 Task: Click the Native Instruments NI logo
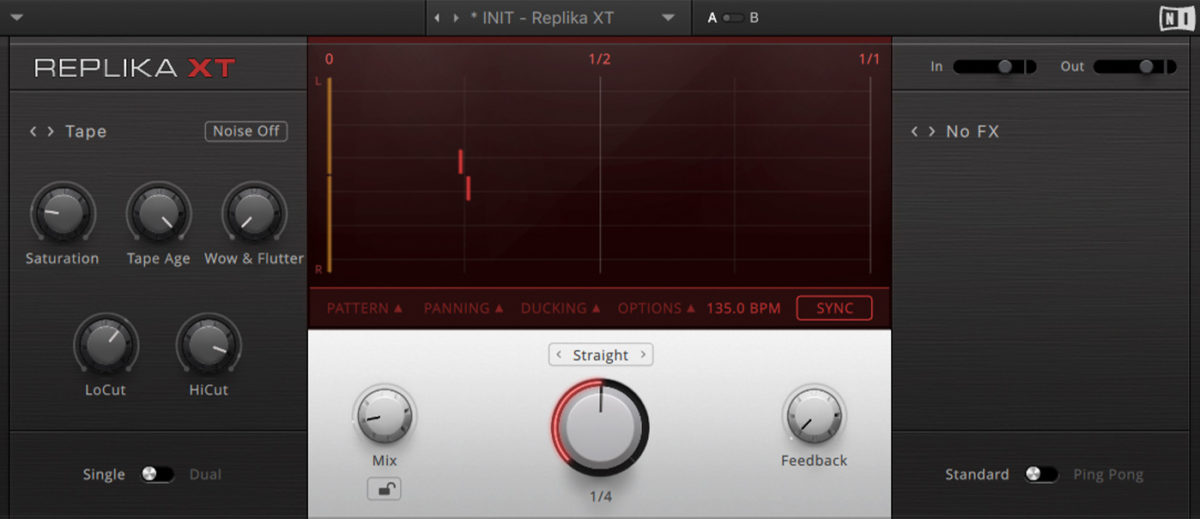tap(1175, 18)
